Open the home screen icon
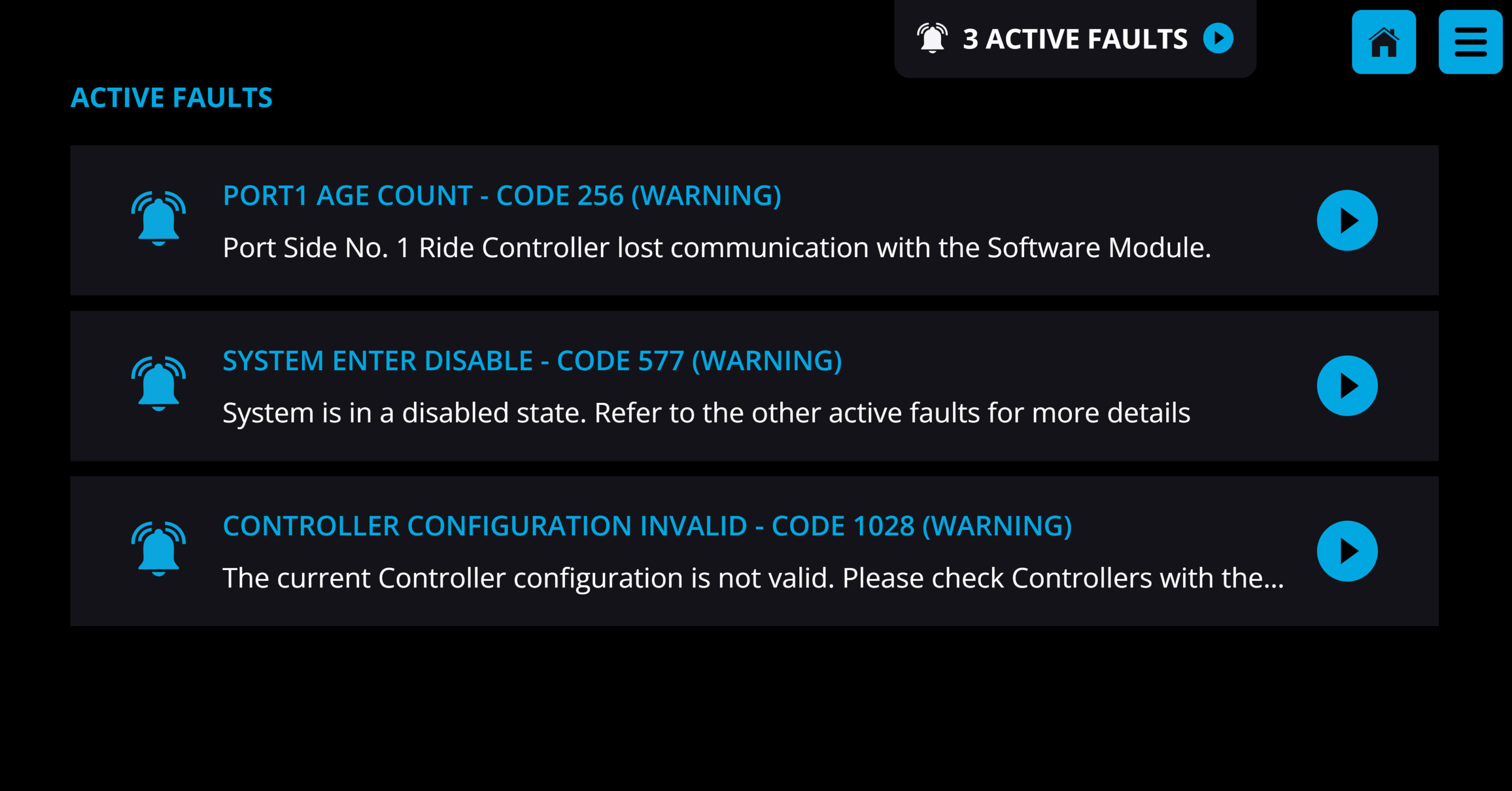 tap(1383, 42)
